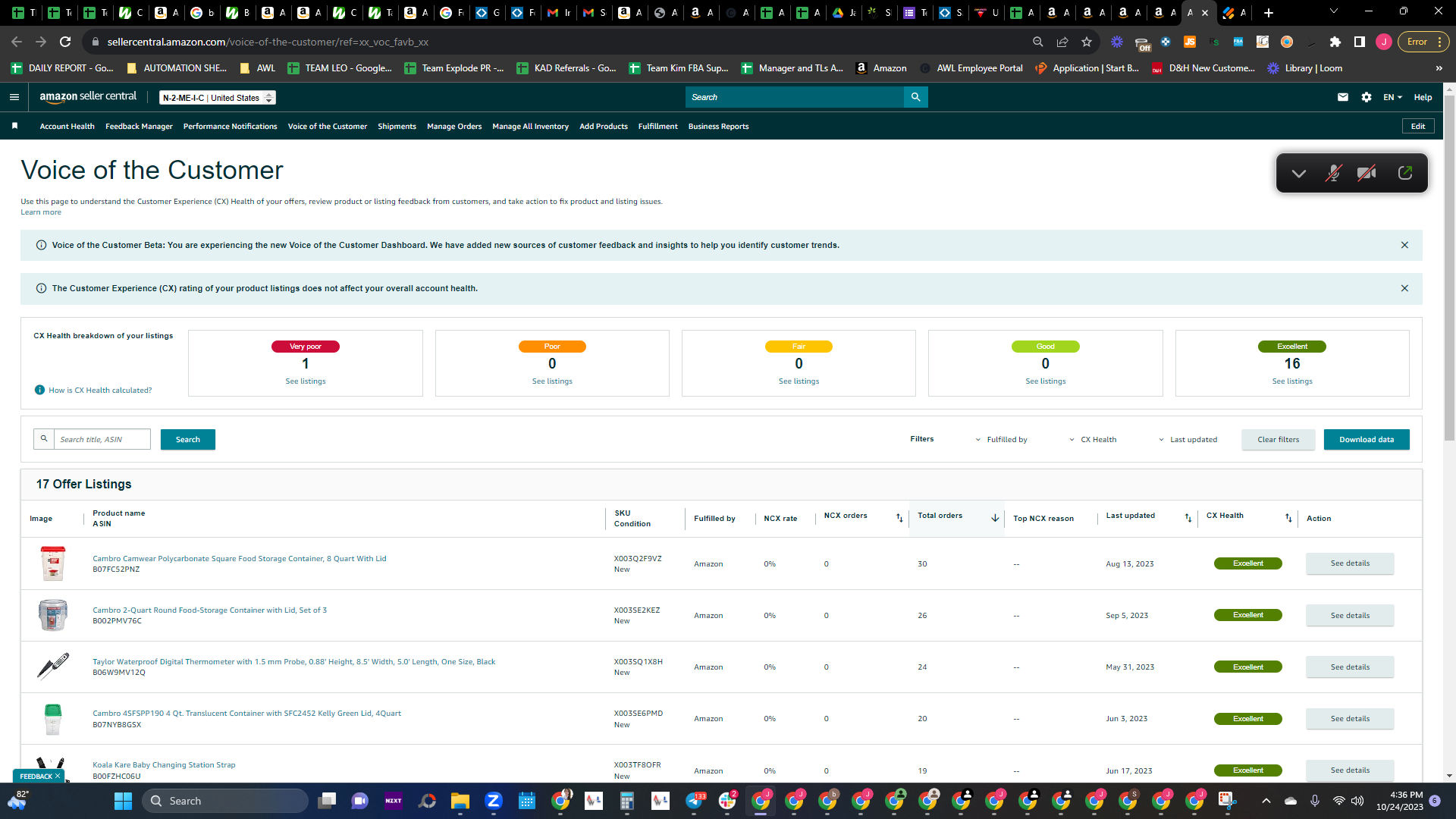Open the browser extensions puzzle icon
This screenshot has height=819, width=1456.
tap(1335, 42)
